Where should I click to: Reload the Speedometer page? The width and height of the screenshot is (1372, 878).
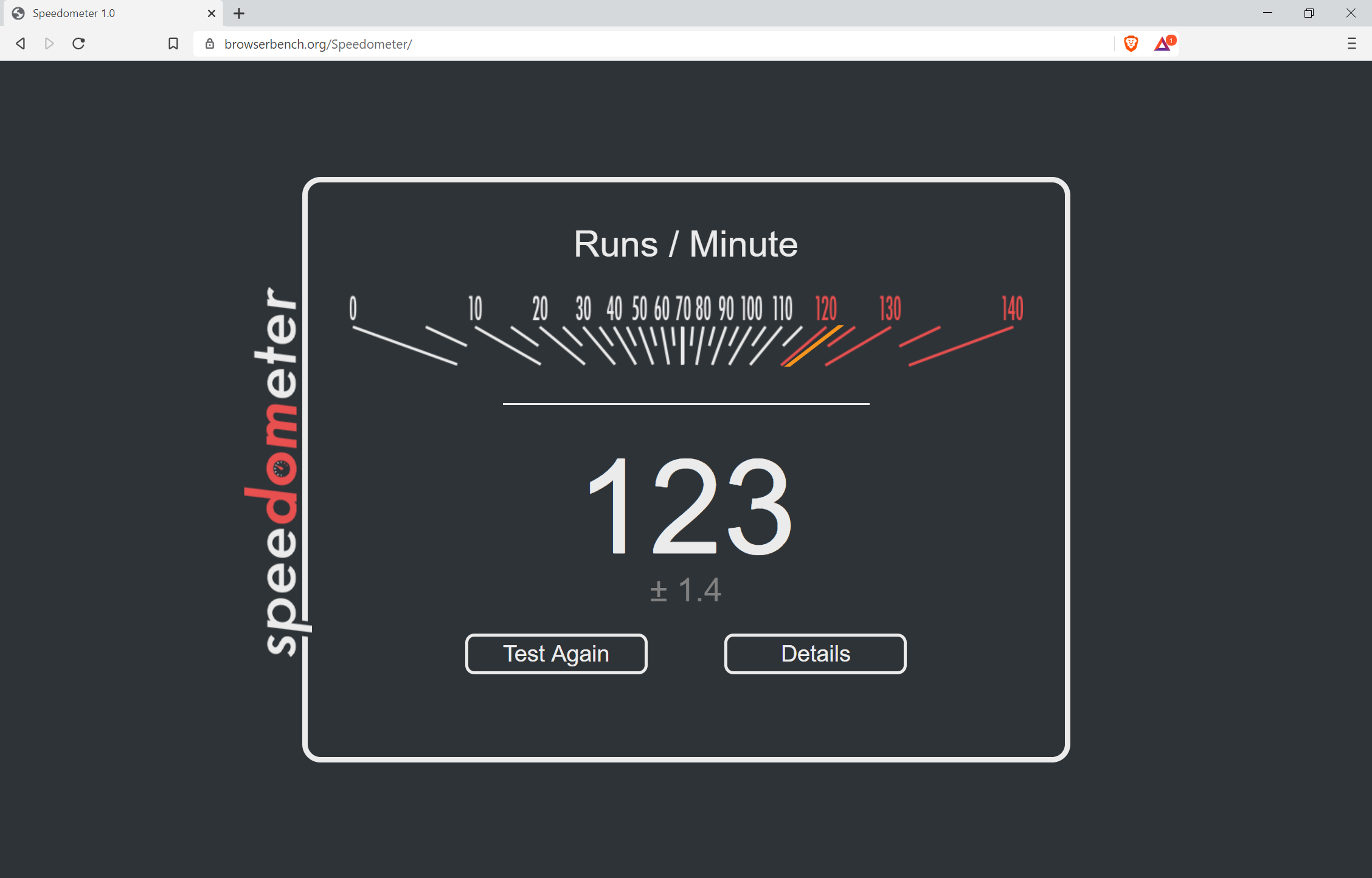(x=78, y=44)
